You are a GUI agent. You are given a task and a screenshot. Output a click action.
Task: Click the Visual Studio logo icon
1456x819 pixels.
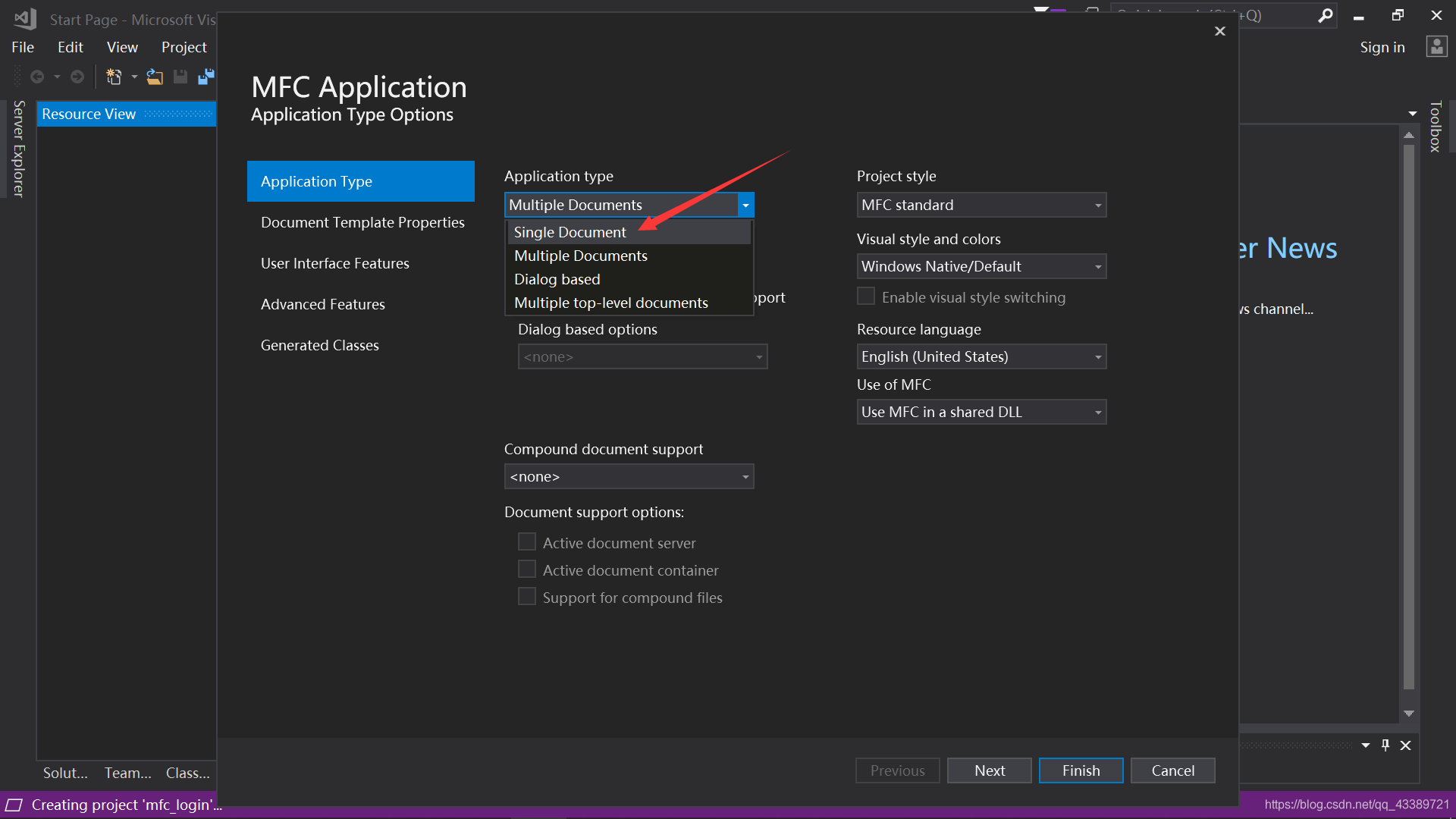point(25,18)
